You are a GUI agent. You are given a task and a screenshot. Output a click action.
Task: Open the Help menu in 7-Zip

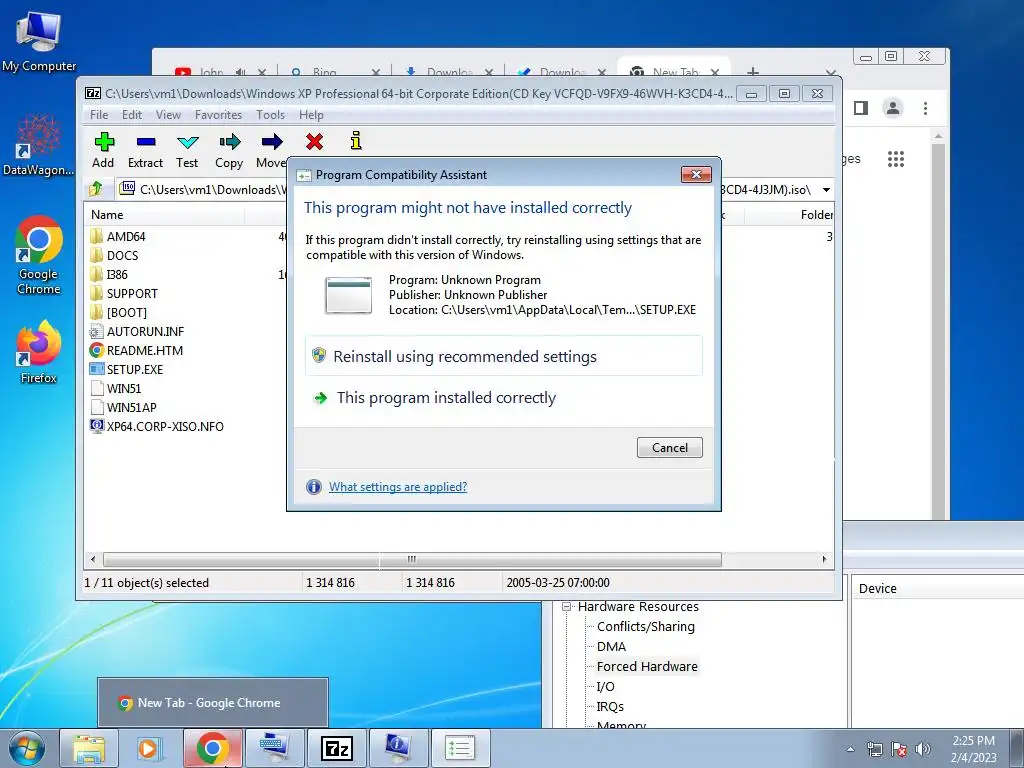pyautogui.click(x=311, y=115)
